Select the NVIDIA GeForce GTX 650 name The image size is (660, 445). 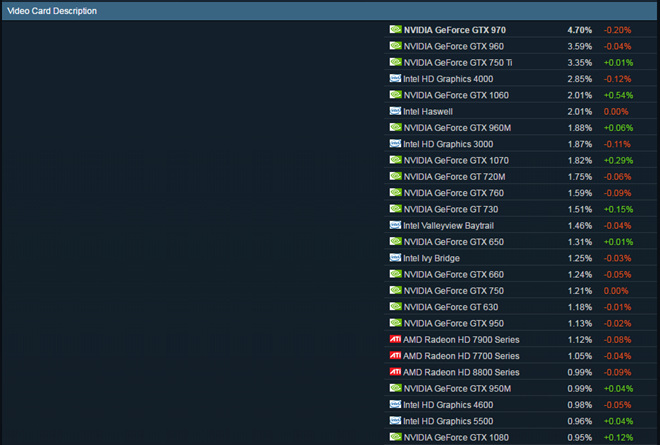point(454,242)
